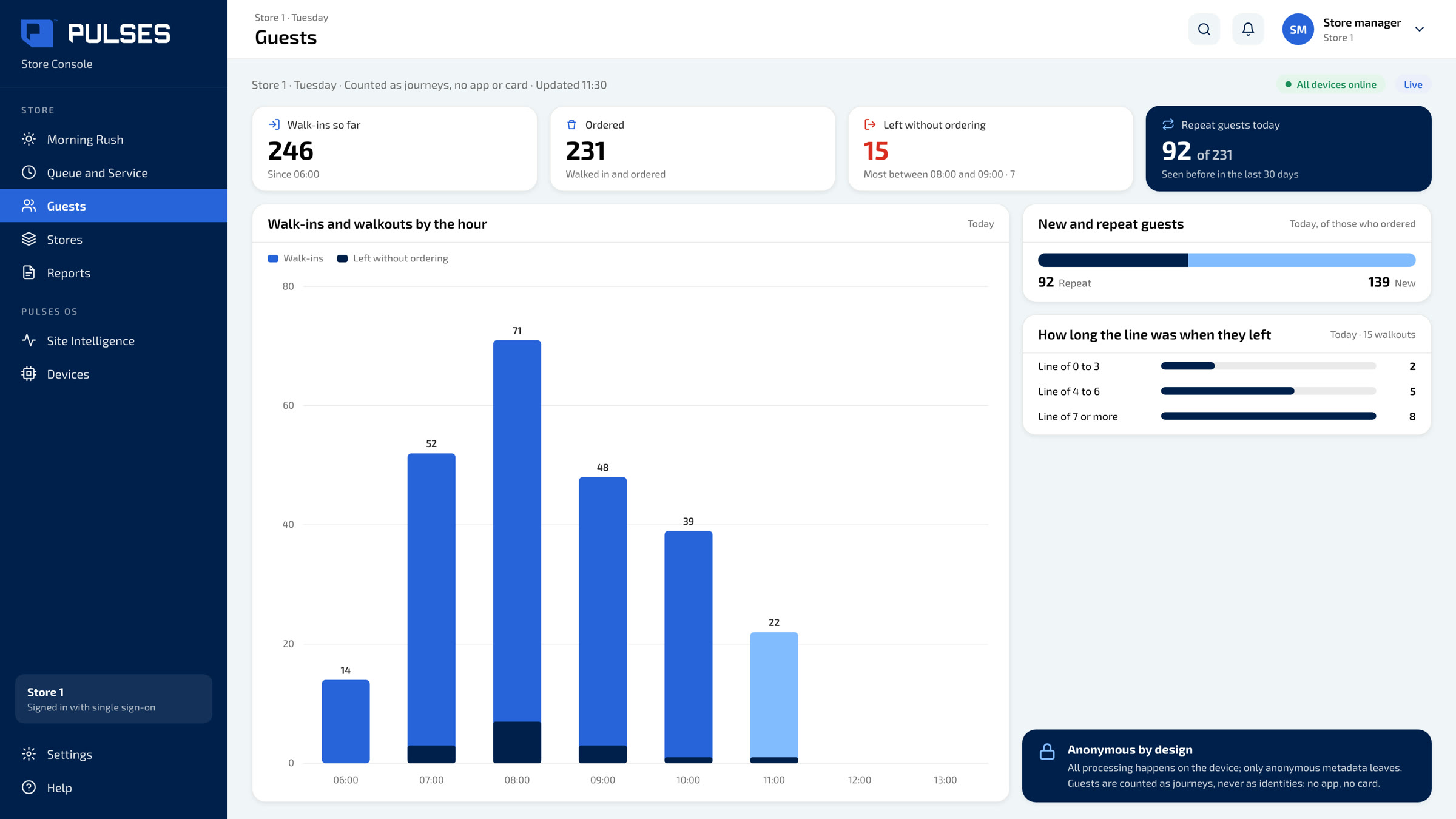Click the Anonymous by design lock icon

[1047, 752]
